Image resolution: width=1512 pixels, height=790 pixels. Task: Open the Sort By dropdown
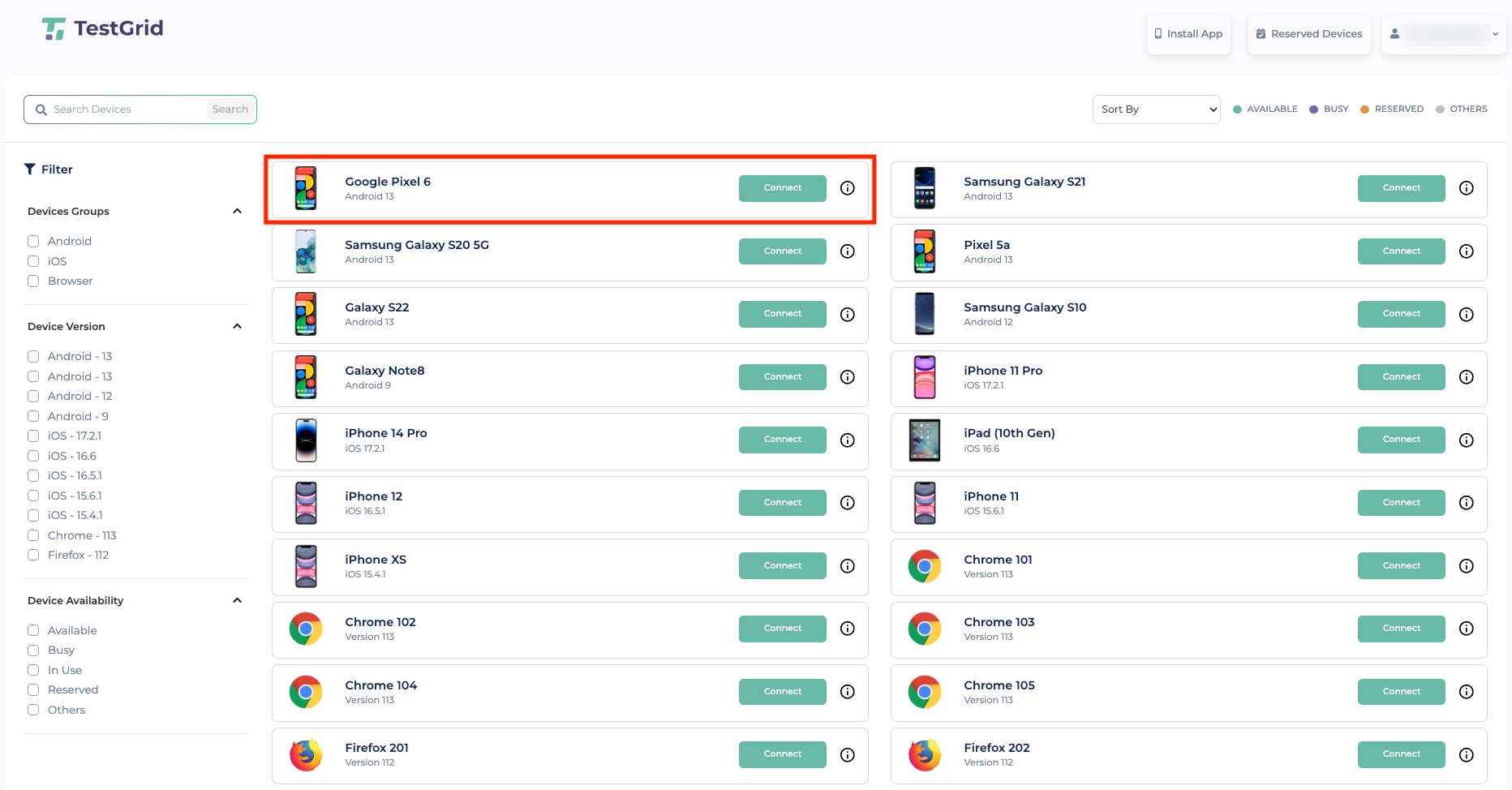1156,109
